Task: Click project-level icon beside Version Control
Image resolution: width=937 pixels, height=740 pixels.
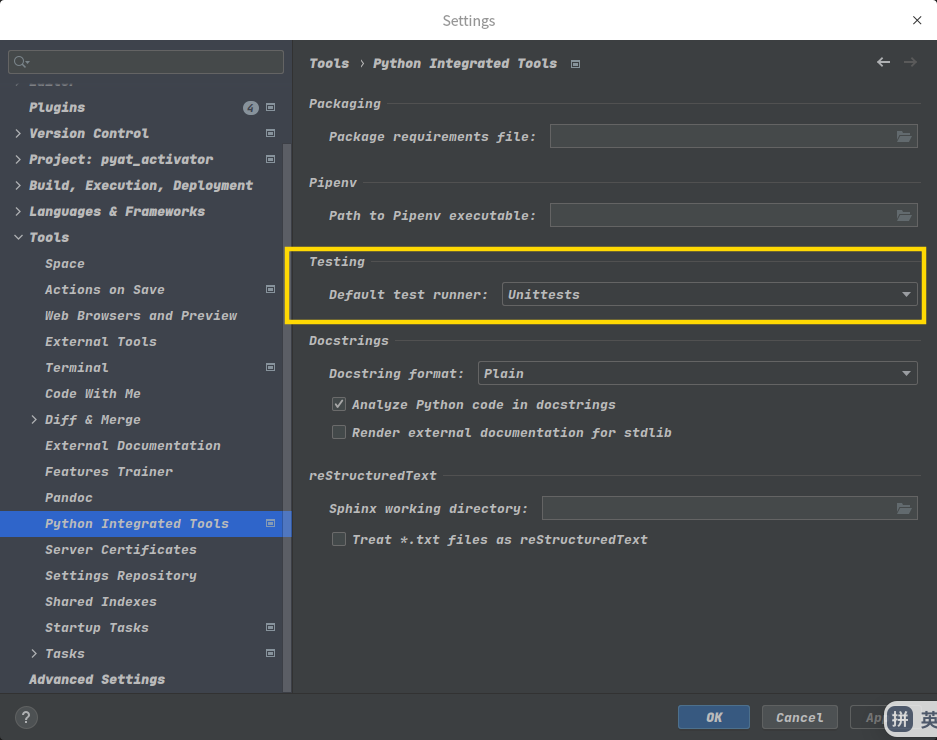Action: coord(270,133)
